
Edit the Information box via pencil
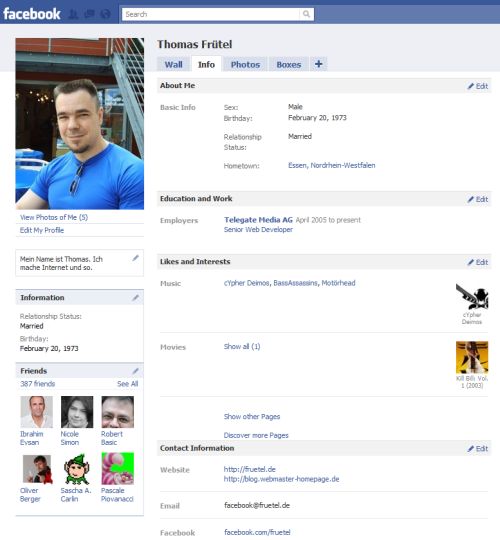click(x=135, y=298)
